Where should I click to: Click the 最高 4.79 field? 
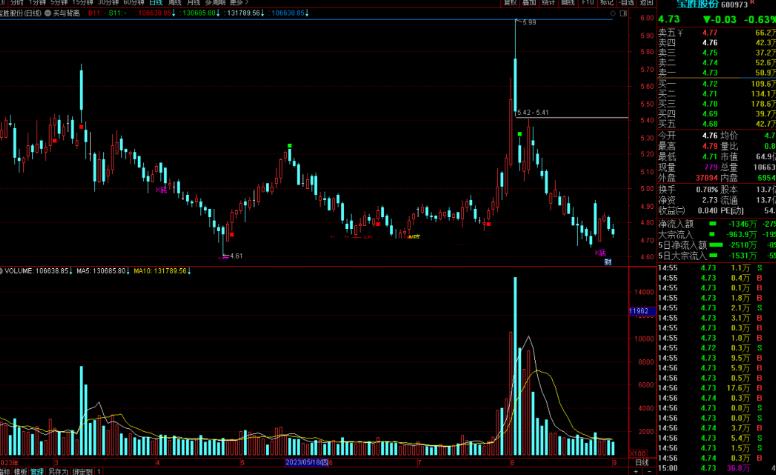688,146
